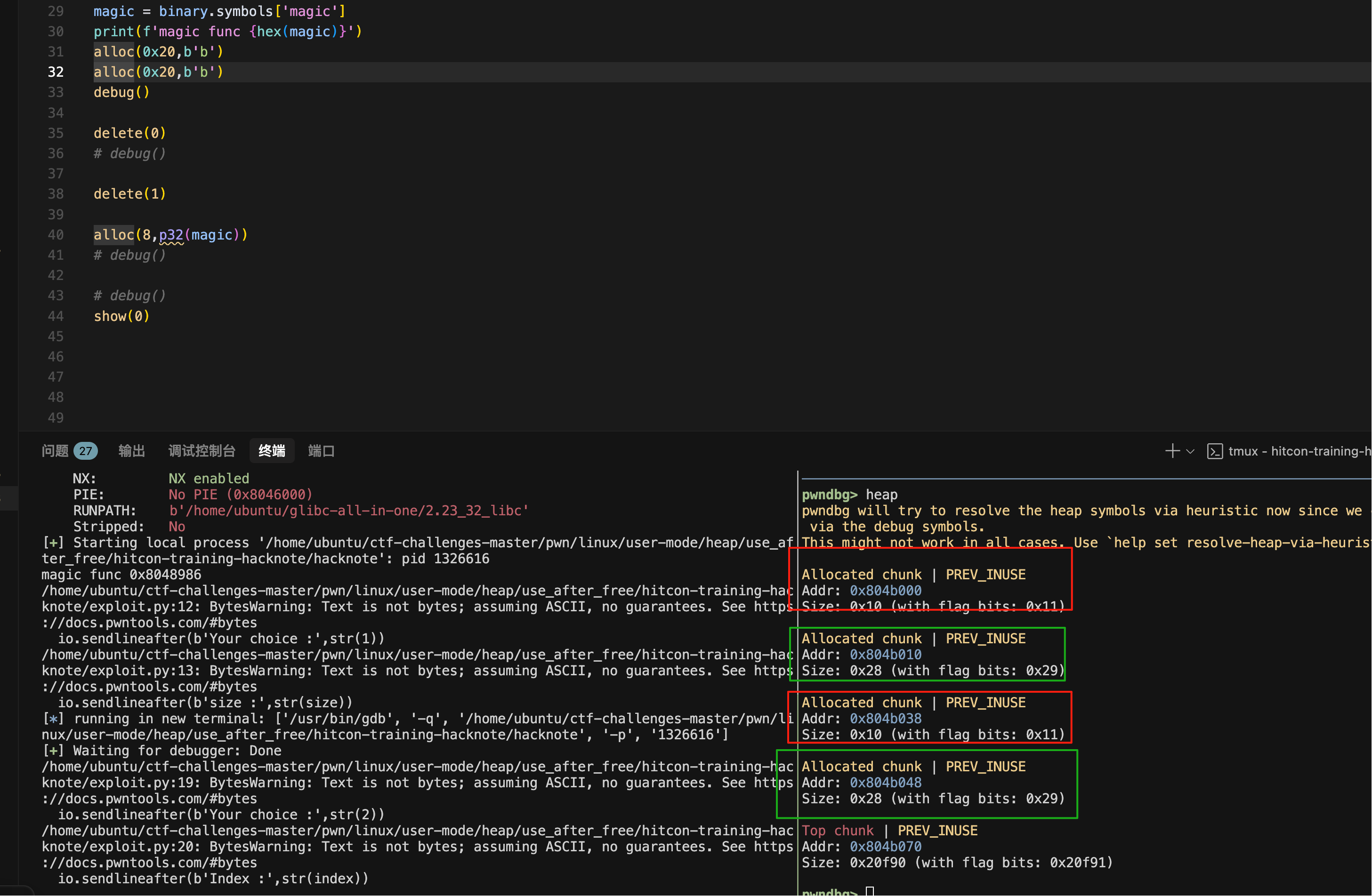
Task: Place cursor on the show(0) line
Action: click(x=121, y=316)
